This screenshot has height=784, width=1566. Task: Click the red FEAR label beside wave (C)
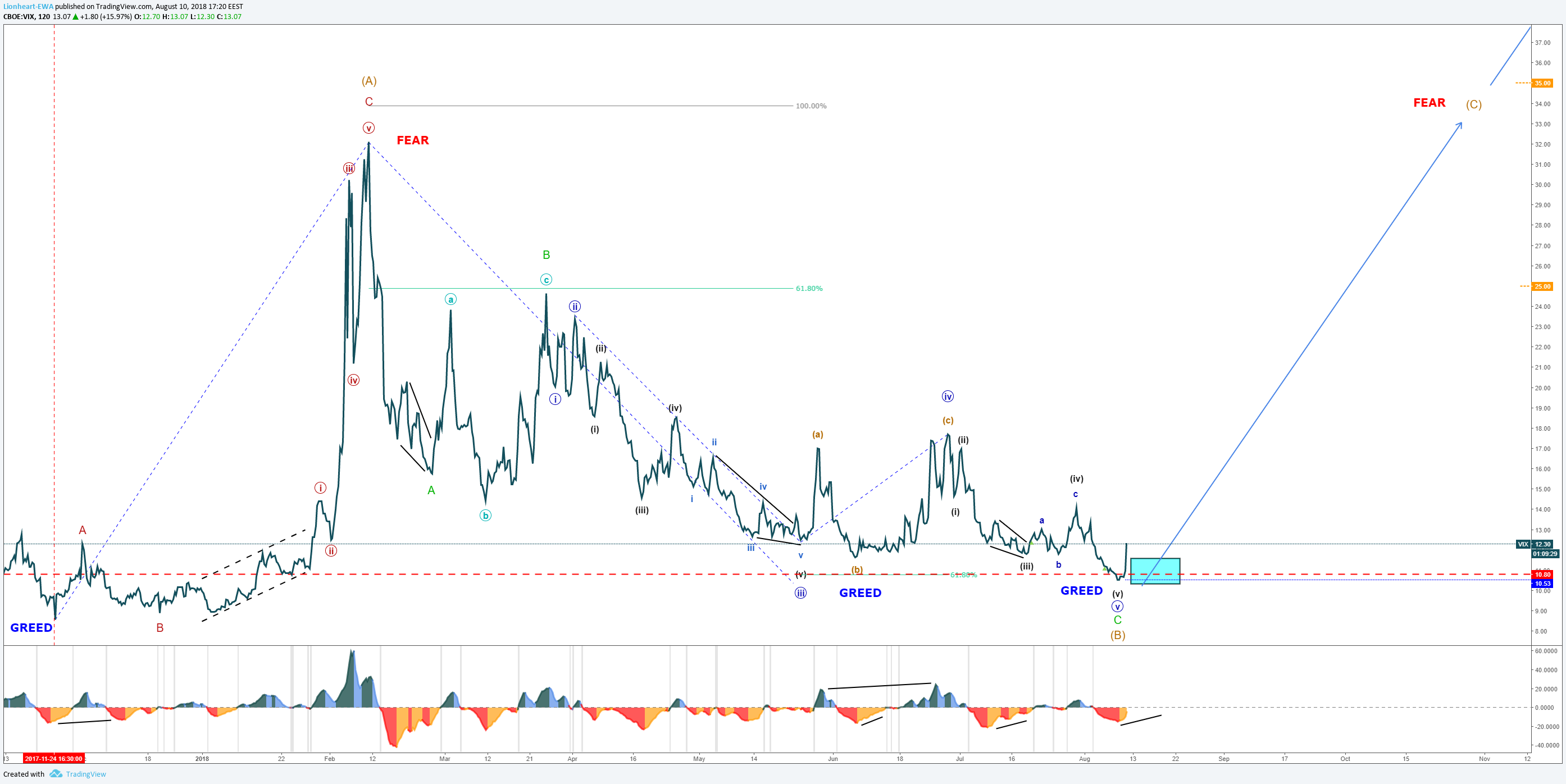[1429, 103]
